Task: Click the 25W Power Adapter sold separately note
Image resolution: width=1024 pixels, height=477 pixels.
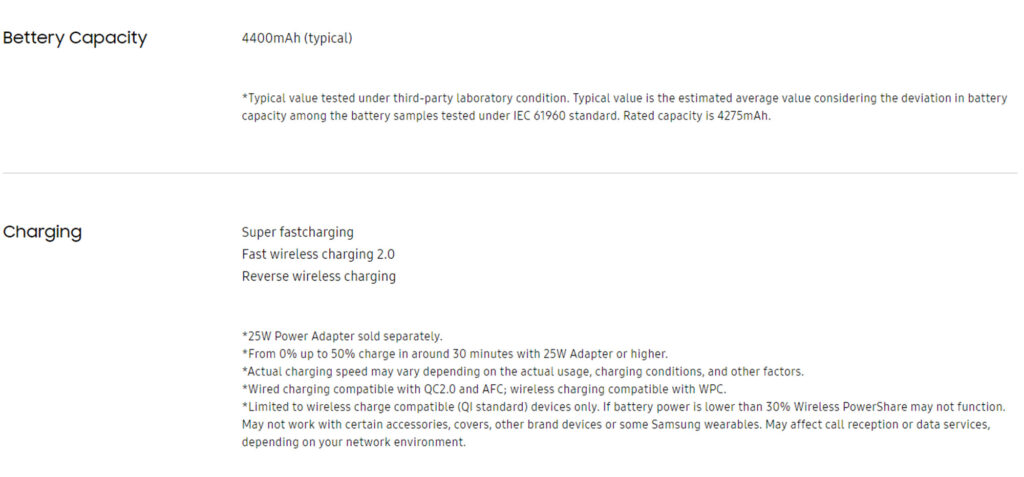Action: tap(342, 337)
